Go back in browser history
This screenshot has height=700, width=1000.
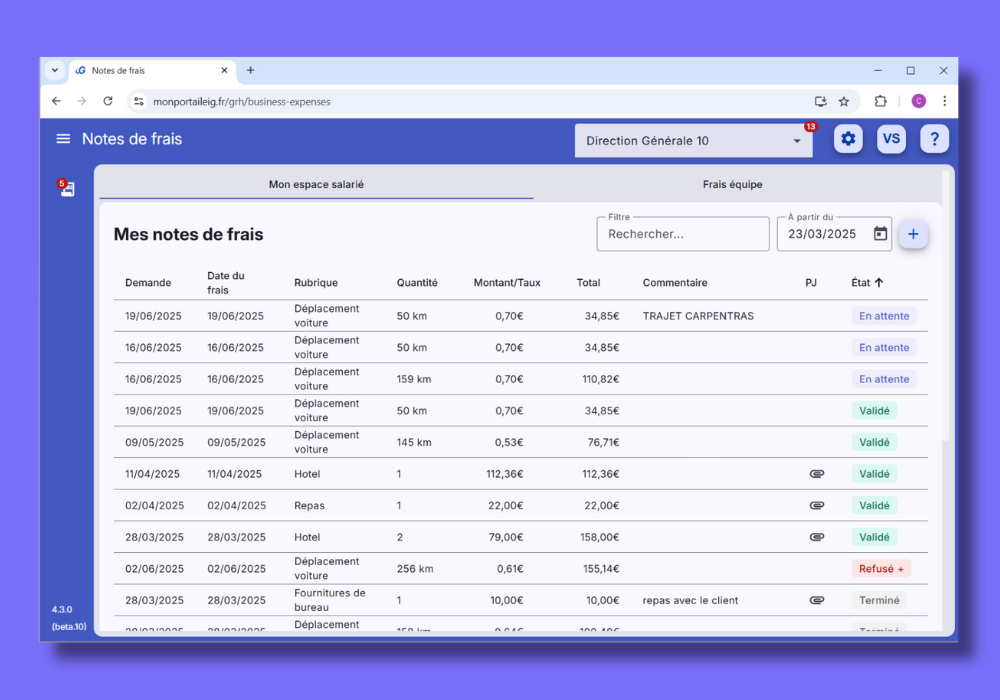(x=56, y=101)
